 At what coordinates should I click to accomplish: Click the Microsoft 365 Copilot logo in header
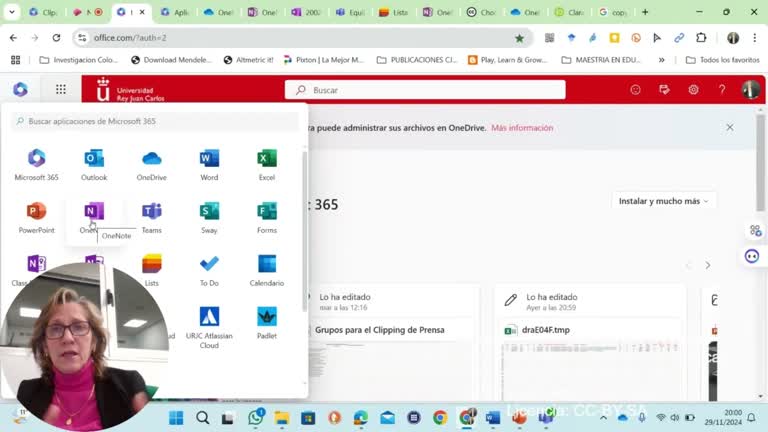click(x=20, y=89)
